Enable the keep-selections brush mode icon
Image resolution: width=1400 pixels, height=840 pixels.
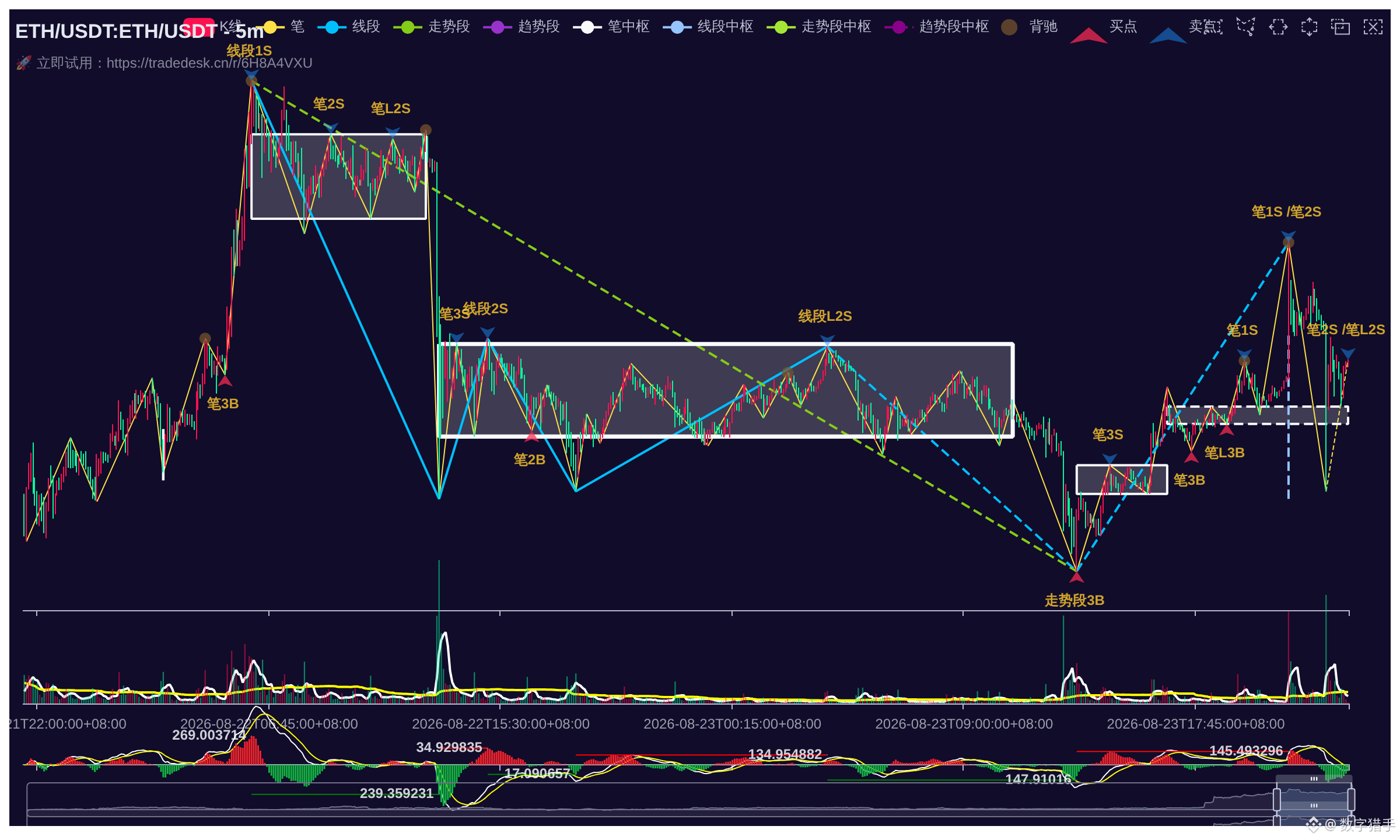[x=1340, y=27]
